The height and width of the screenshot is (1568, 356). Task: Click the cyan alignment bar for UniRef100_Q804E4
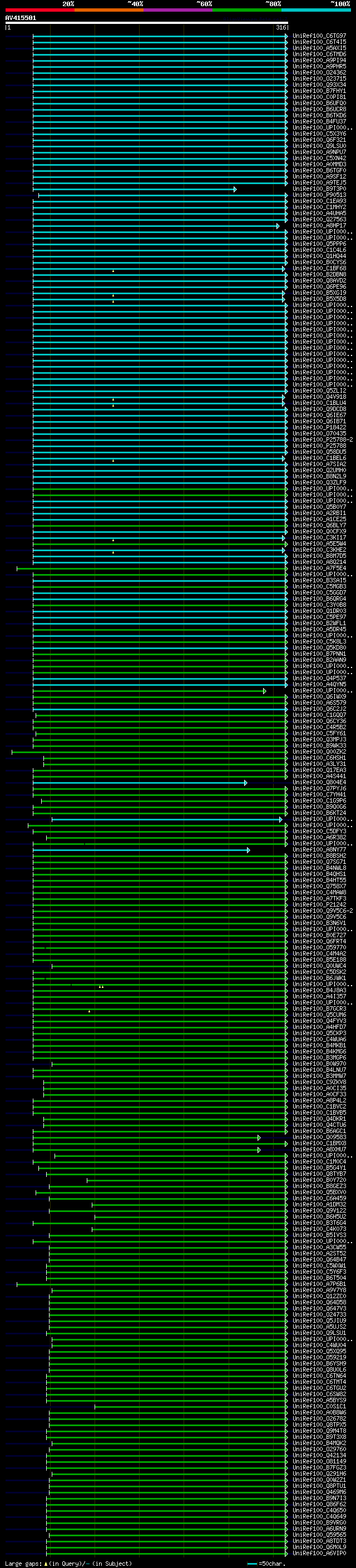click(140, 783)
